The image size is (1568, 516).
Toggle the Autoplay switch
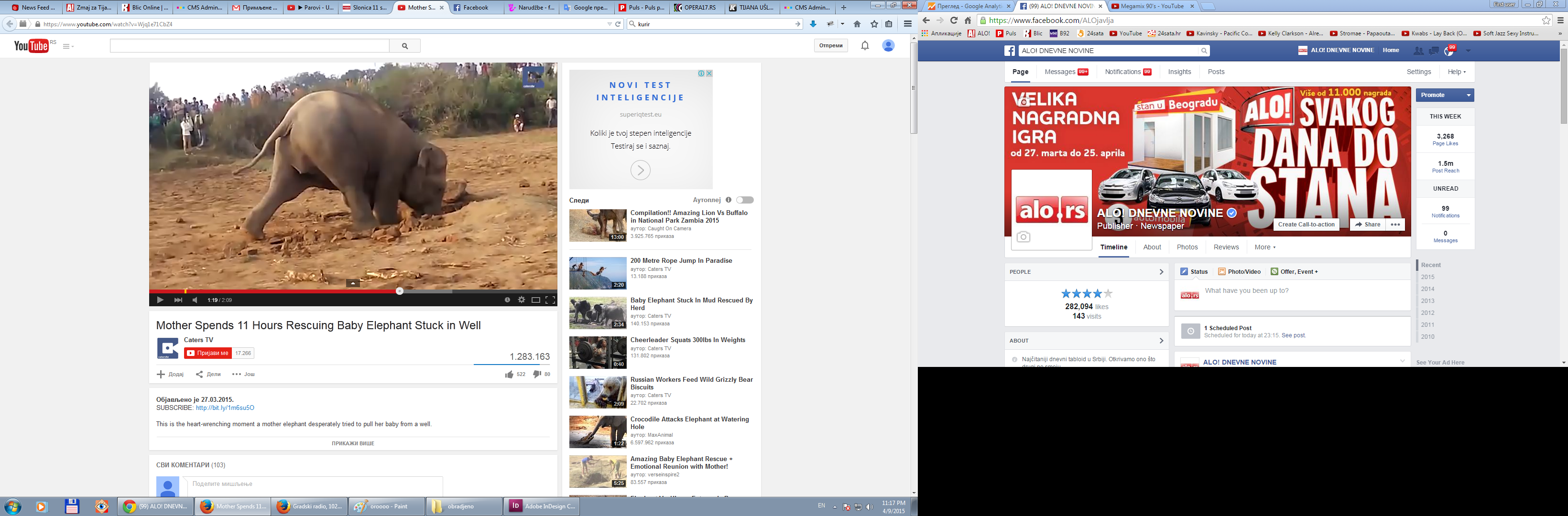pos(744,200)
